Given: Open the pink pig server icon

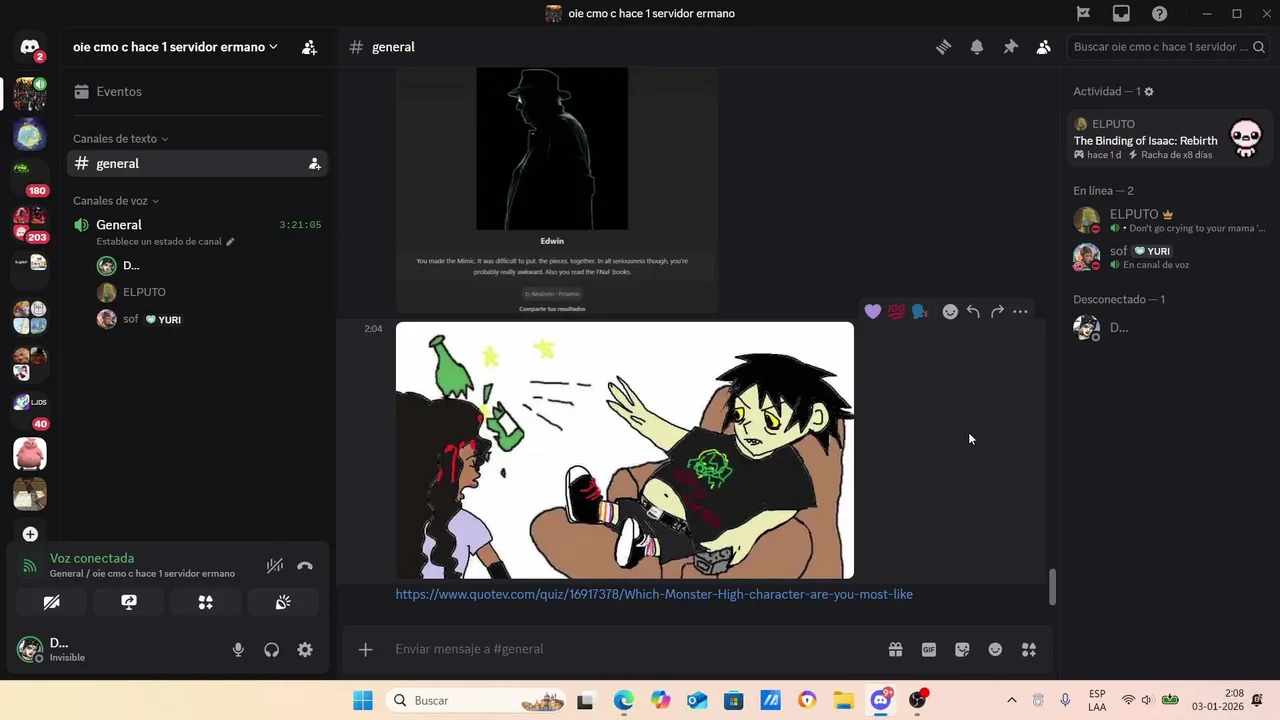Looking at the screenshot, I should [x=30, y=454].
